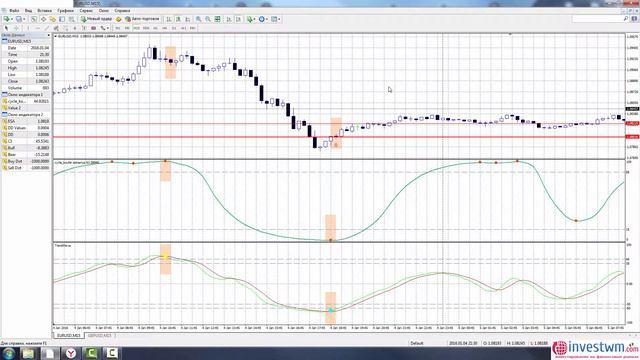Open a new chart with toolbar icon

pyautogui.click(x=7, y=19)
